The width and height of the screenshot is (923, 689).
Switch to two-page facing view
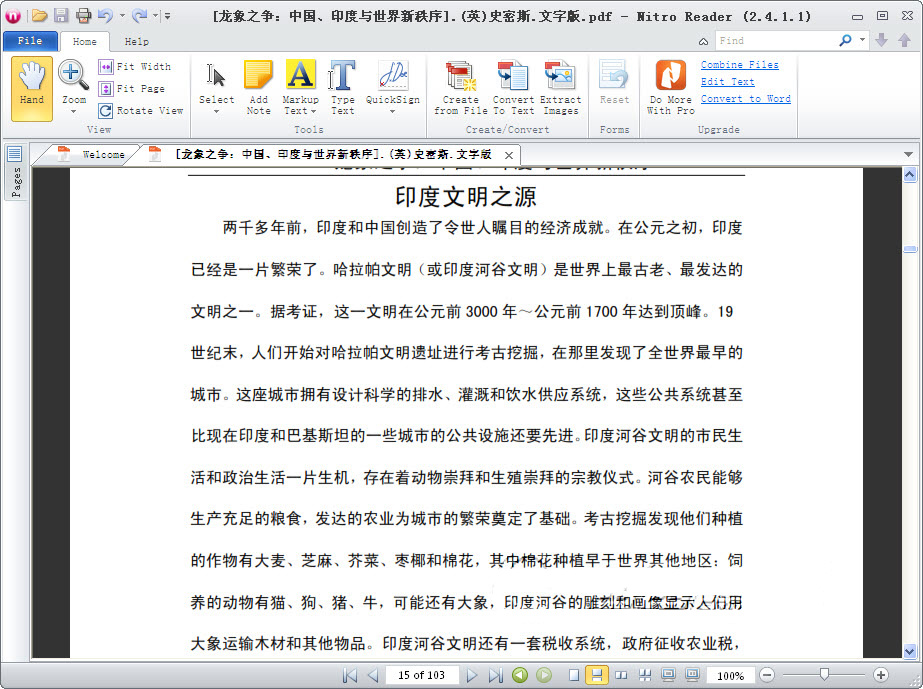621,676
